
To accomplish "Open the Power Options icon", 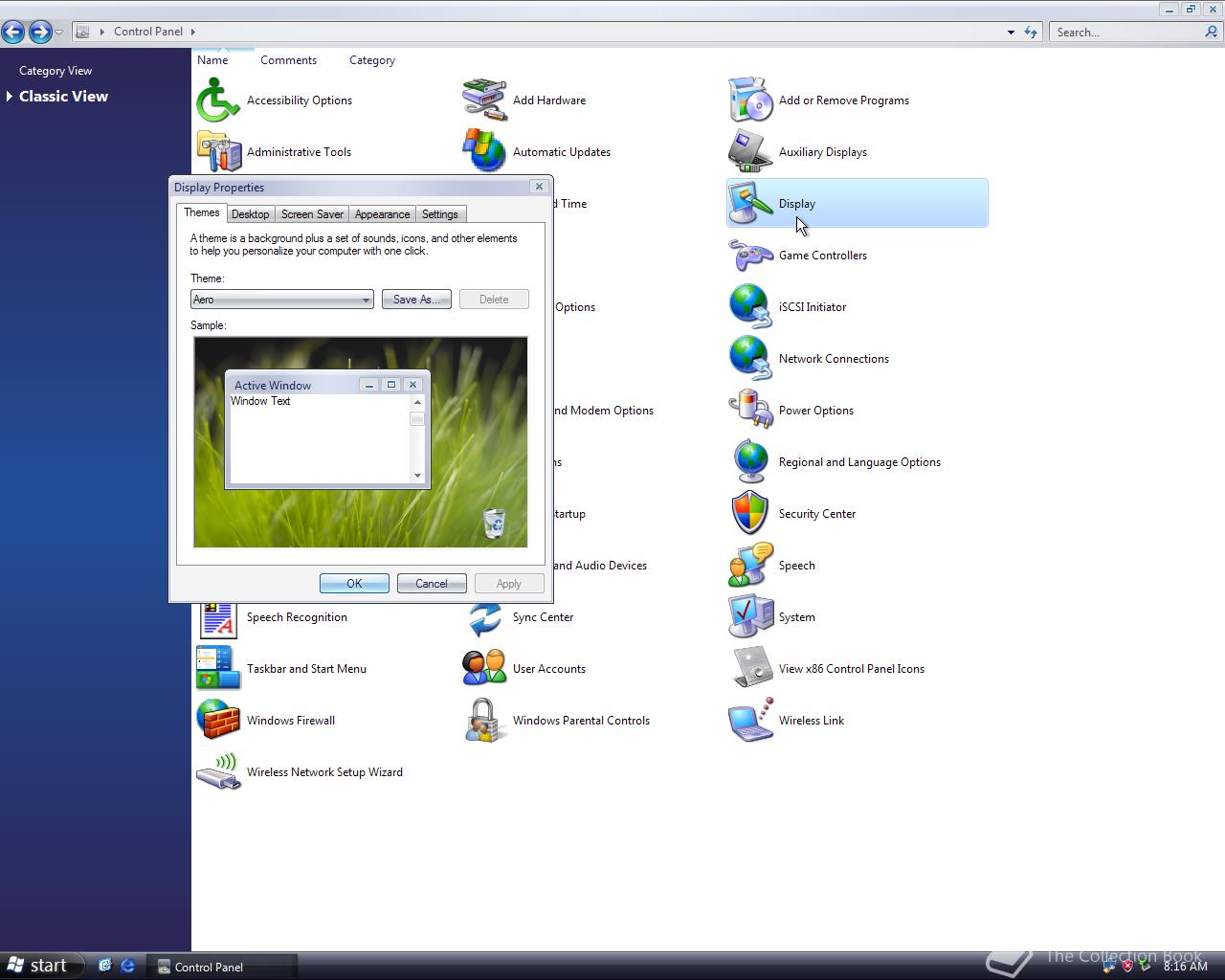I will (x=750, y=411).
